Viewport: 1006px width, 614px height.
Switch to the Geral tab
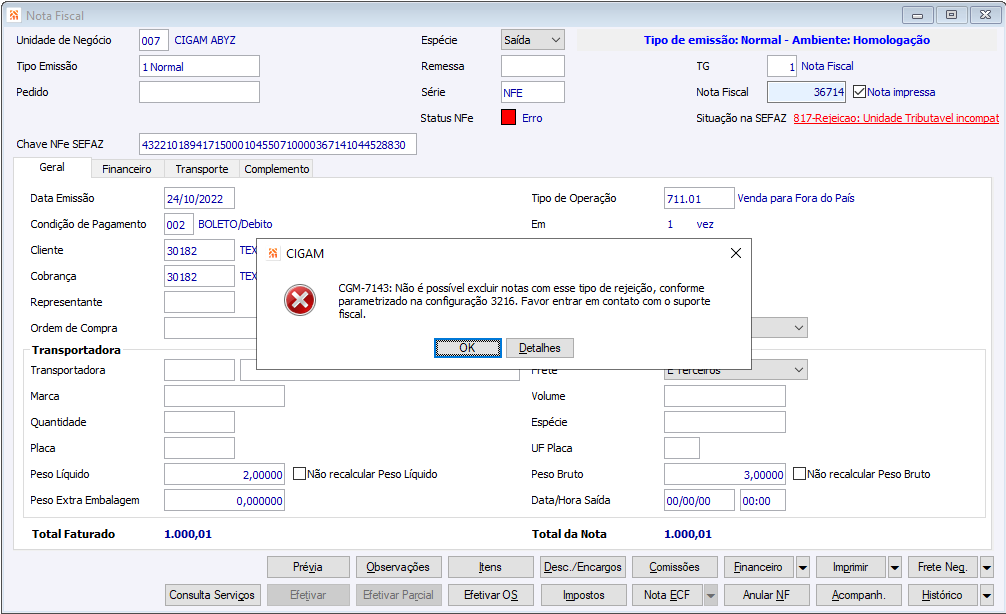pos(52,167)
